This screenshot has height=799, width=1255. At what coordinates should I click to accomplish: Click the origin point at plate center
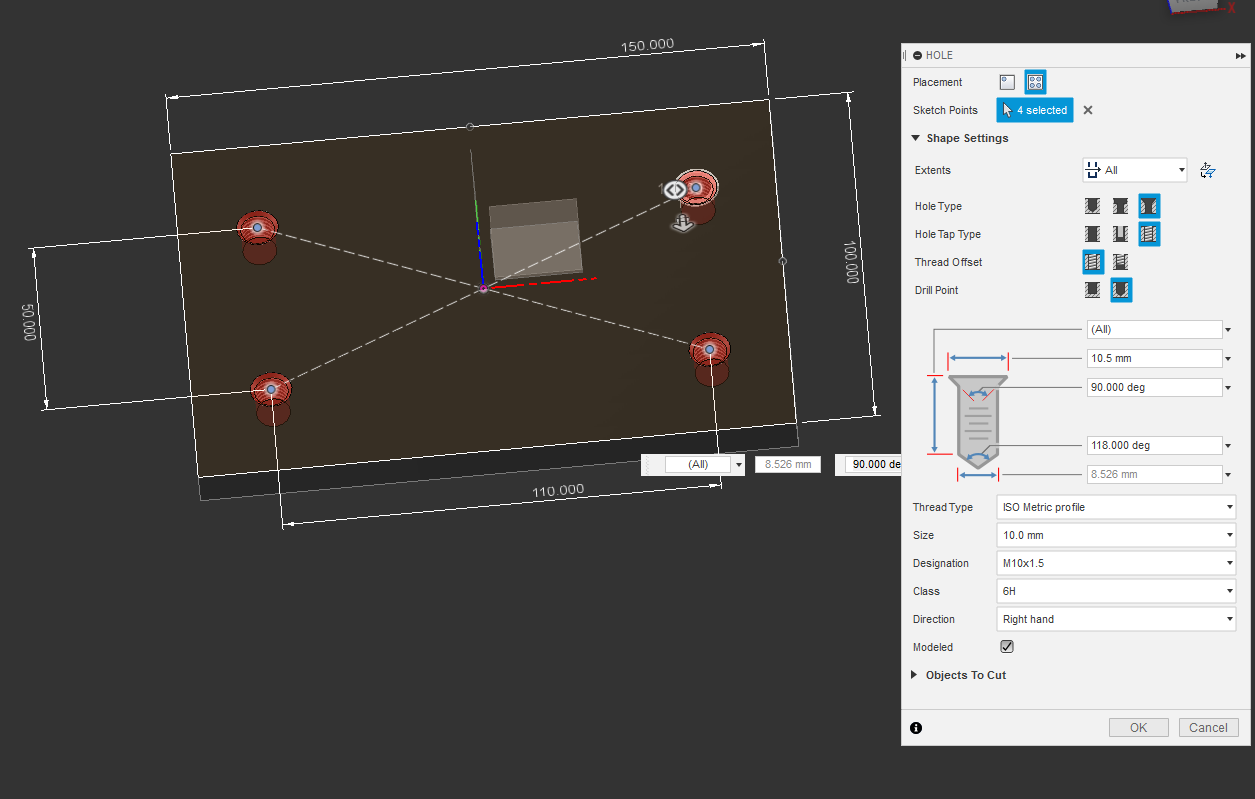[483, 288]
